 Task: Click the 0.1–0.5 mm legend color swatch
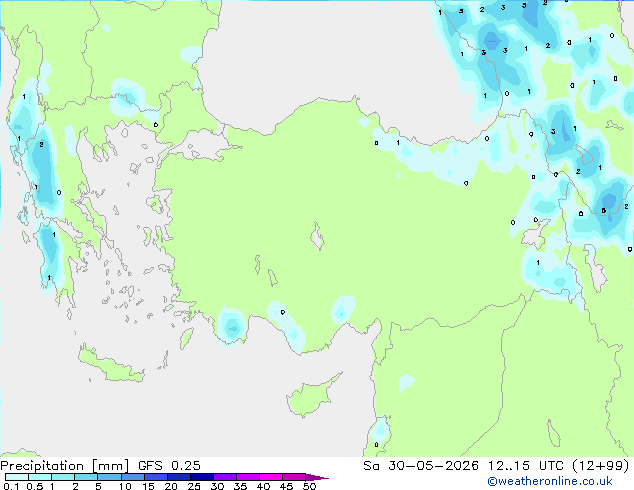click(17, 477)
